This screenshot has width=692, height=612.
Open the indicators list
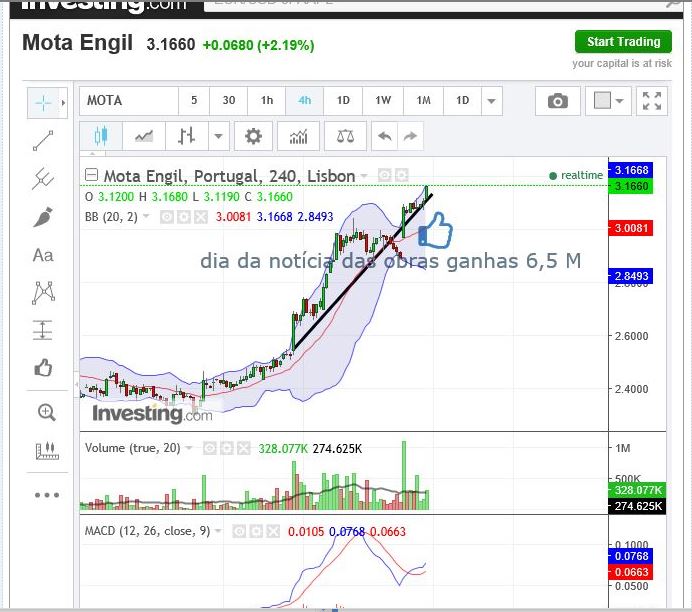[298, 136]
